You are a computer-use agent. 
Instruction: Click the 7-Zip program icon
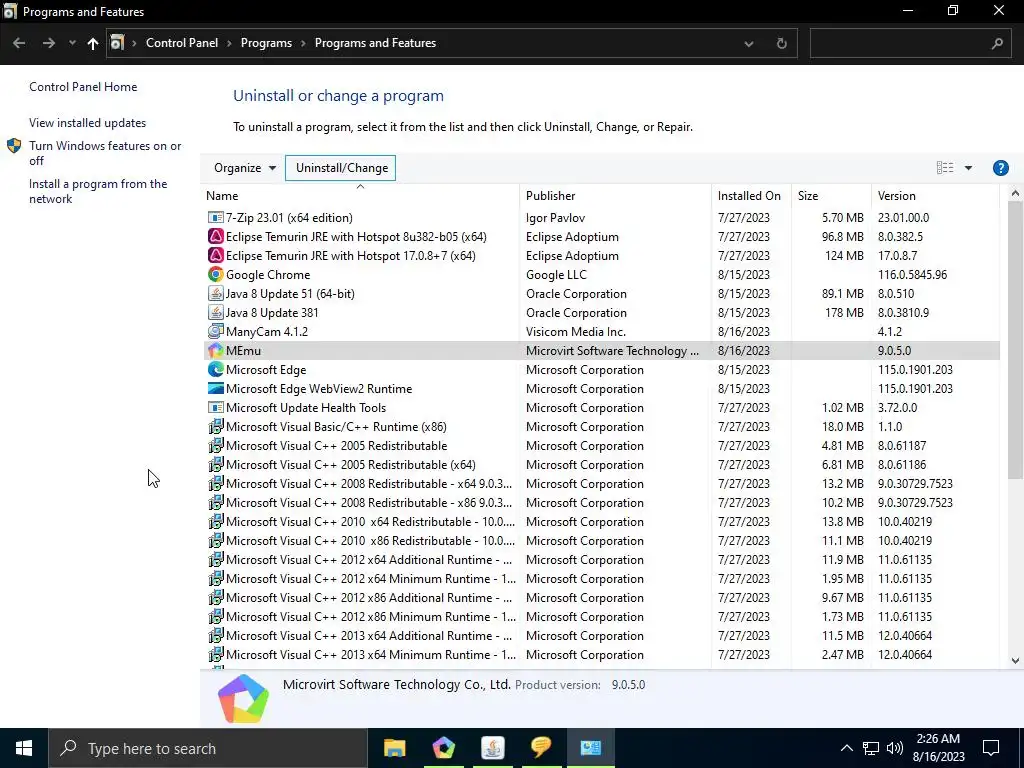point(216,217)
